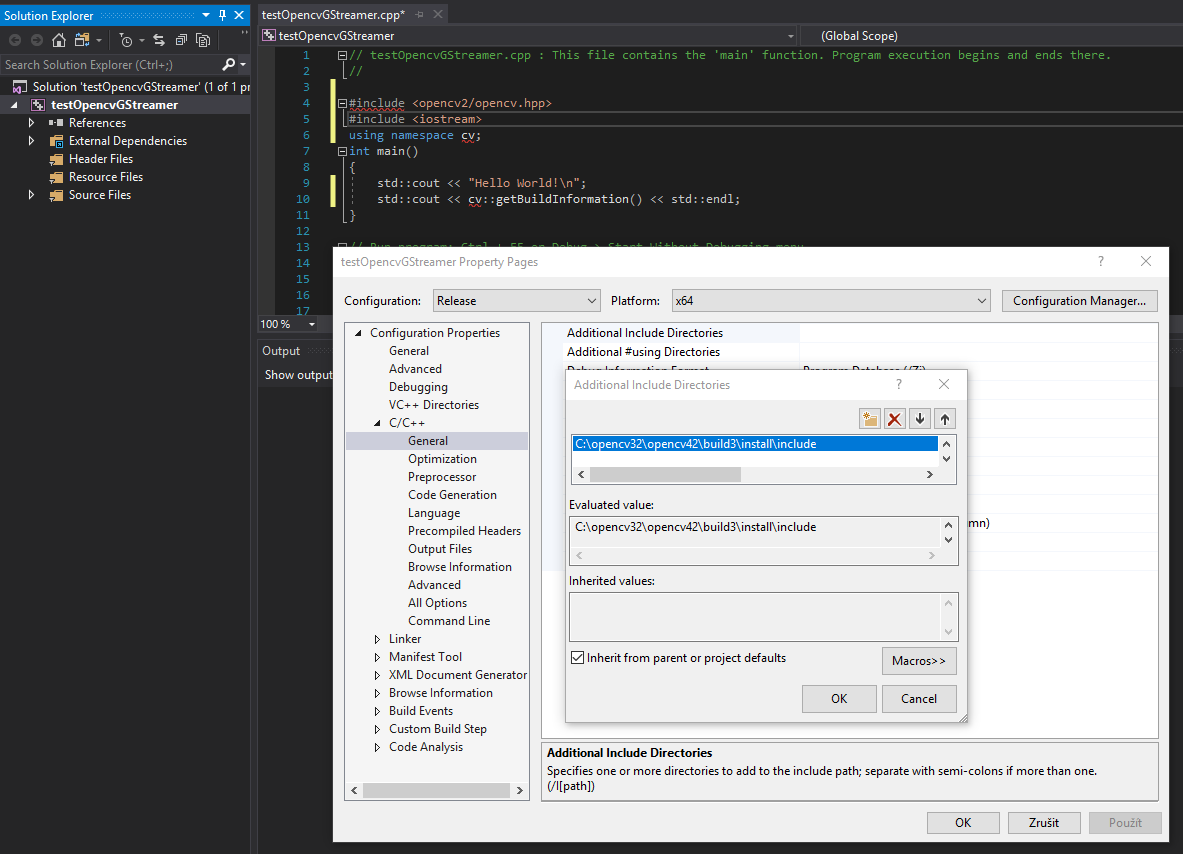Viewport: 1183px width, 854px height.
Task: Switch to testOpencvGStreamer.cpp editor tab
Action: tap(333, 14)
